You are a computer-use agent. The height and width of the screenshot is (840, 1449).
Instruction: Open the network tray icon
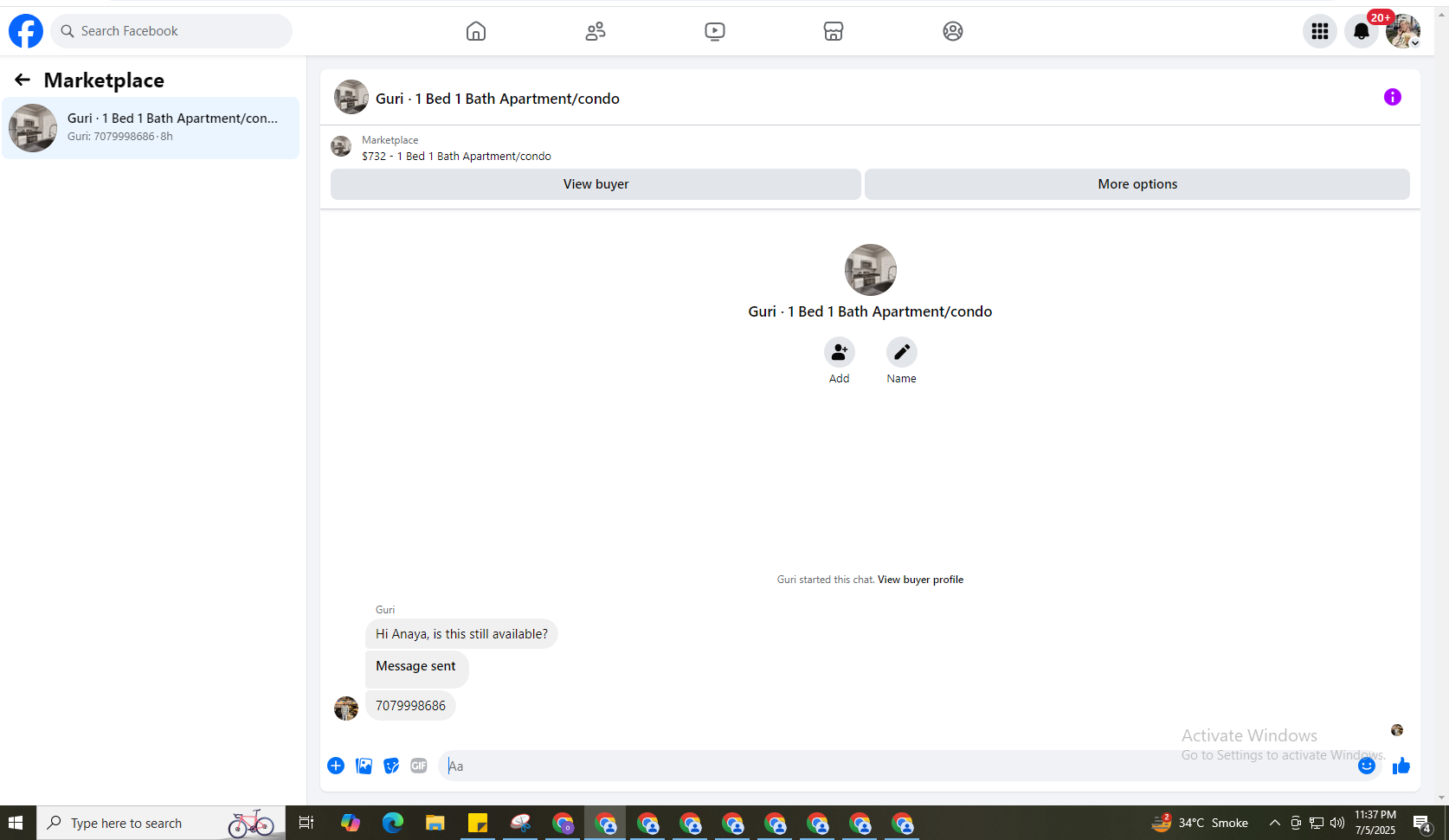click(1317, 823)
